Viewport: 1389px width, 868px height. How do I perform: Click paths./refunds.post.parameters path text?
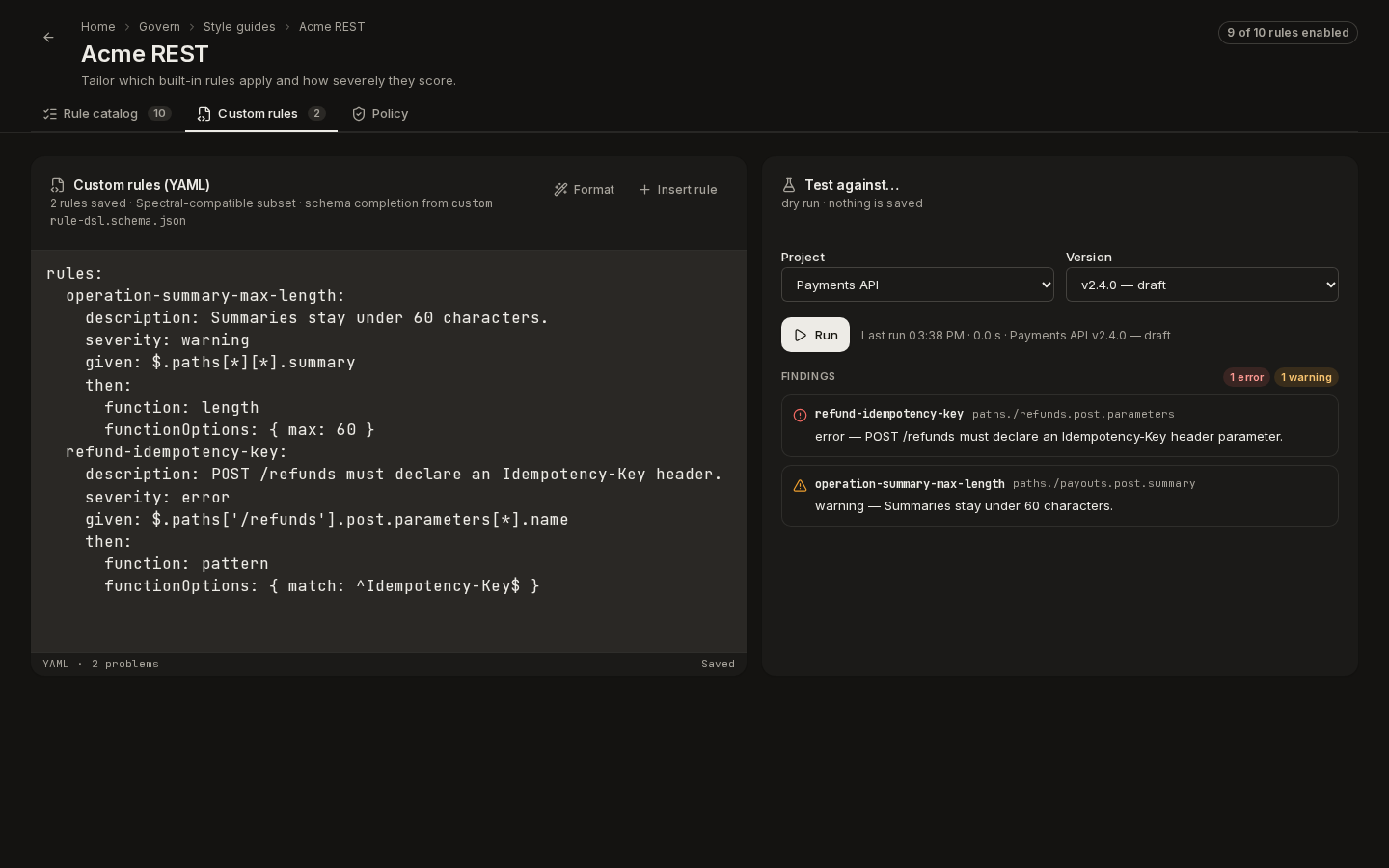tap(1074, 415)
